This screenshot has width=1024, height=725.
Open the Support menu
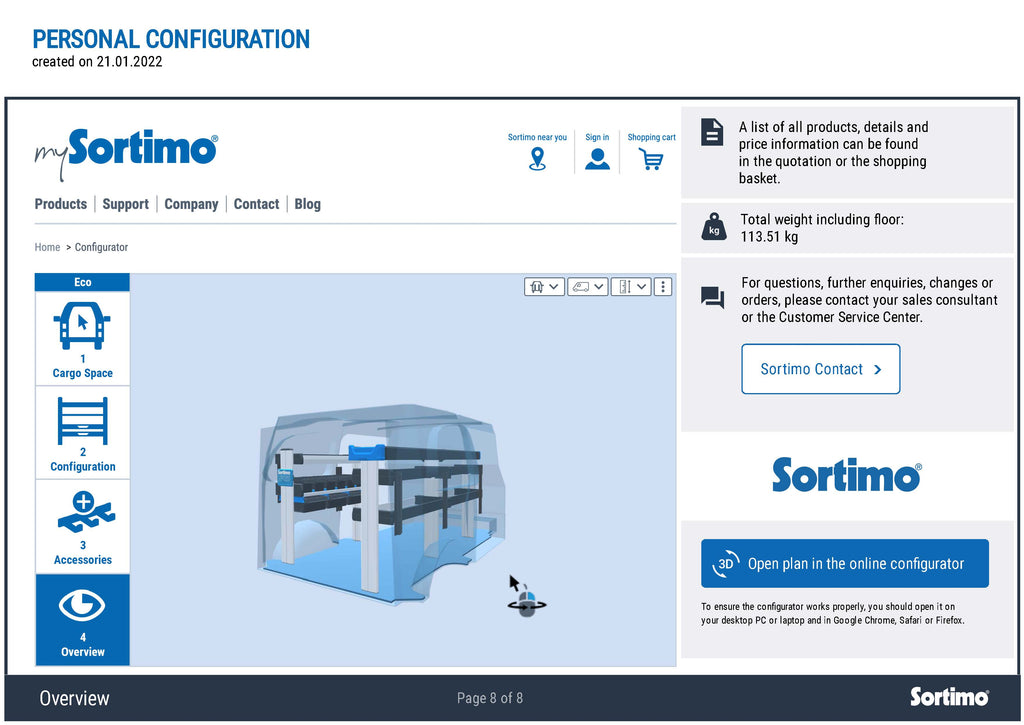tap(125, 204)
